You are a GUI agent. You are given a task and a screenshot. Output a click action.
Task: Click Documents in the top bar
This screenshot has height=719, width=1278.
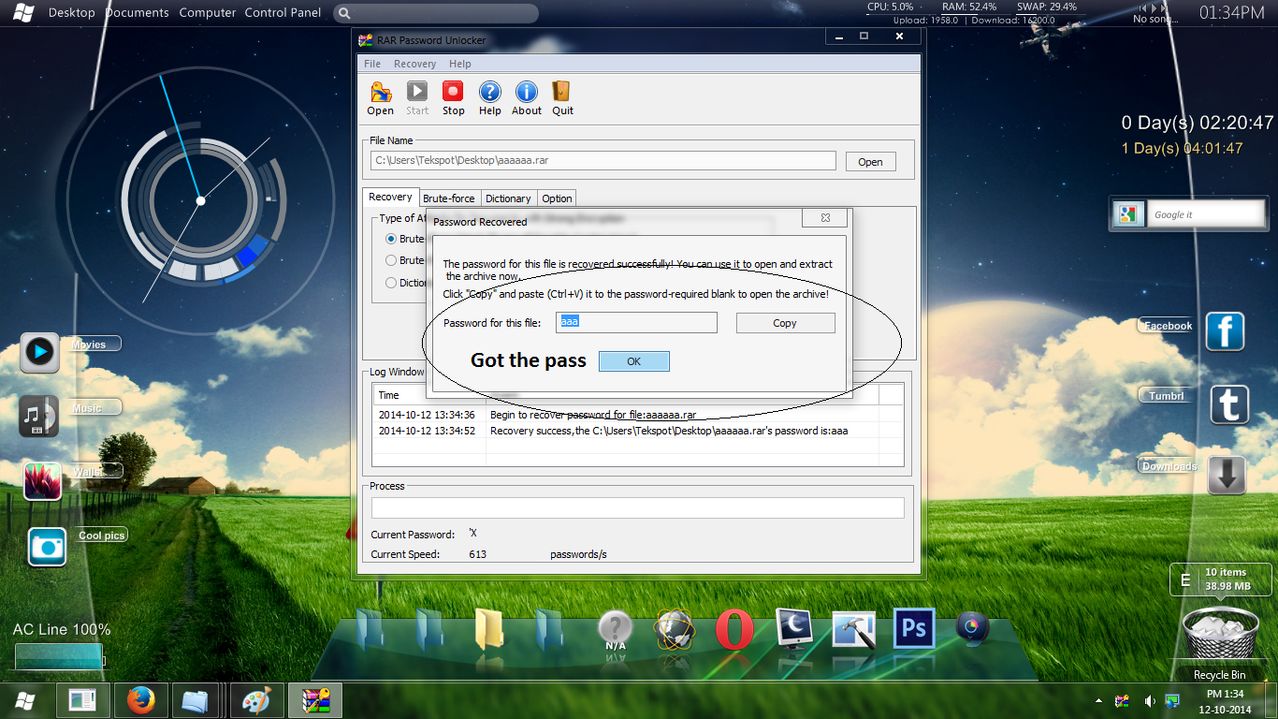(x=137, y=12)
